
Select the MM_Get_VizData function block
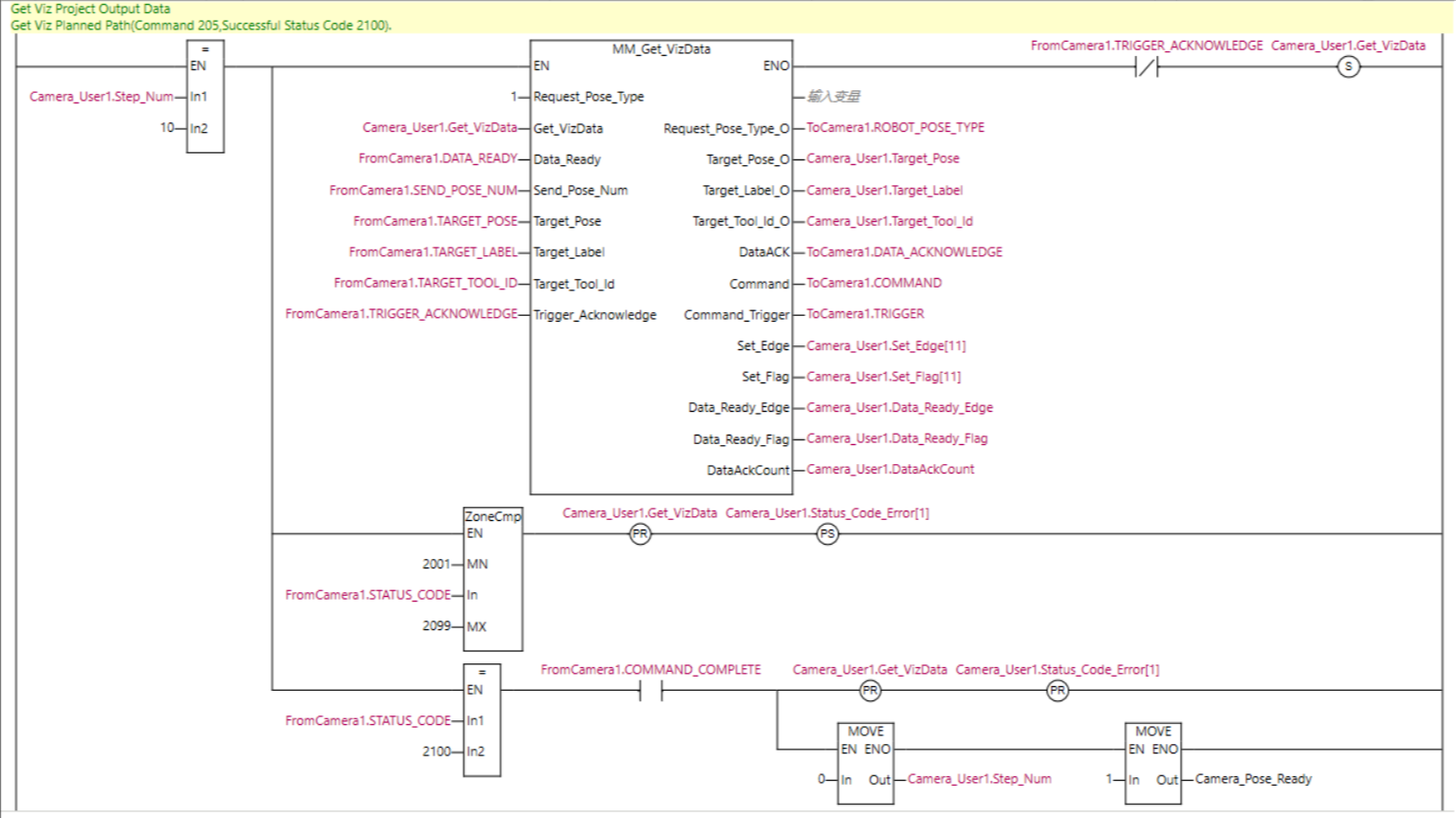[x=661, y=266]
